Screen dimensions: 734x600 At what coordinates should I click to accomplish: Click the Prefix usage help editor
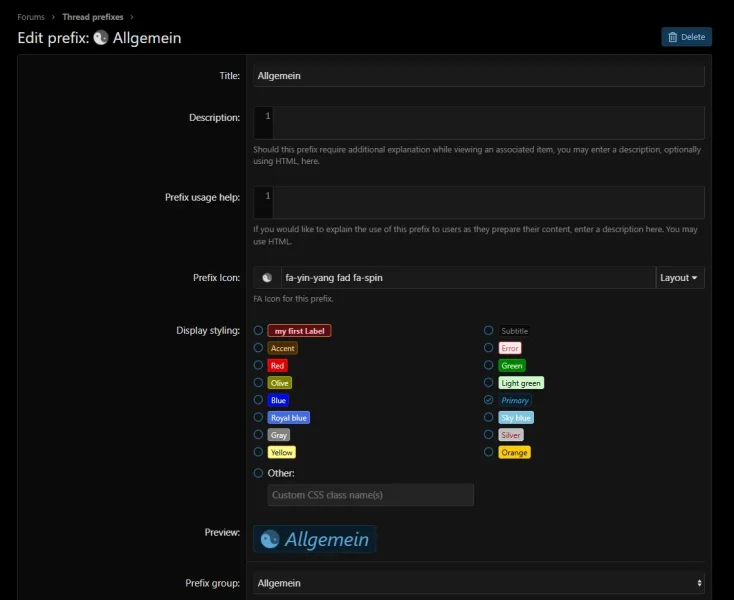point(488,202)
